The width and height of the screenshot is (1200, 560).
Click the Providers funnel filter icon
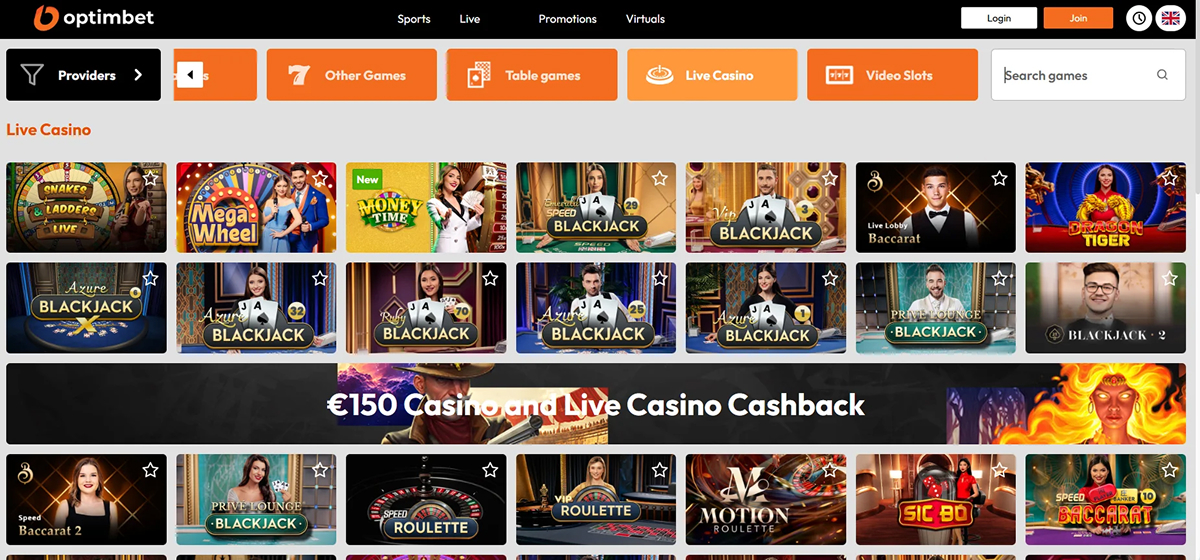(x=32, y=75)
